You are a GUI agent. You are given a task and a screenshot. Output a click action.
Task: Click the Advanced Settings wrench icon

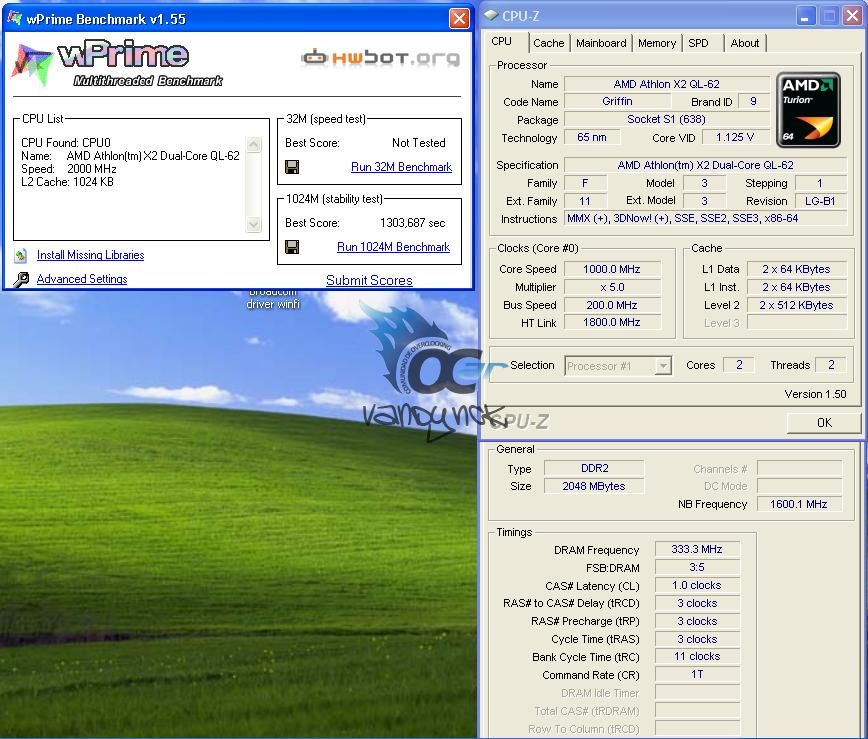[21, 279]
